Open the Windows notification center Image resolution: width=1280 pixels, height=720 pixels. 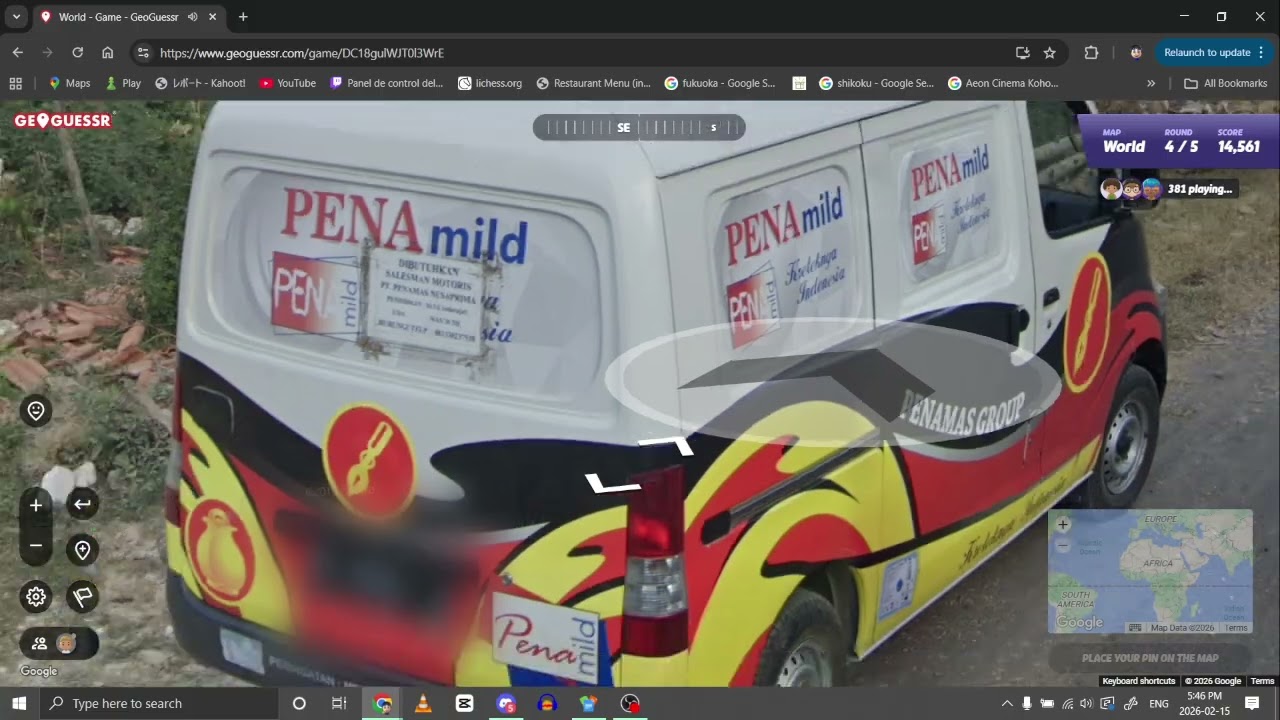click(1251, 703)
